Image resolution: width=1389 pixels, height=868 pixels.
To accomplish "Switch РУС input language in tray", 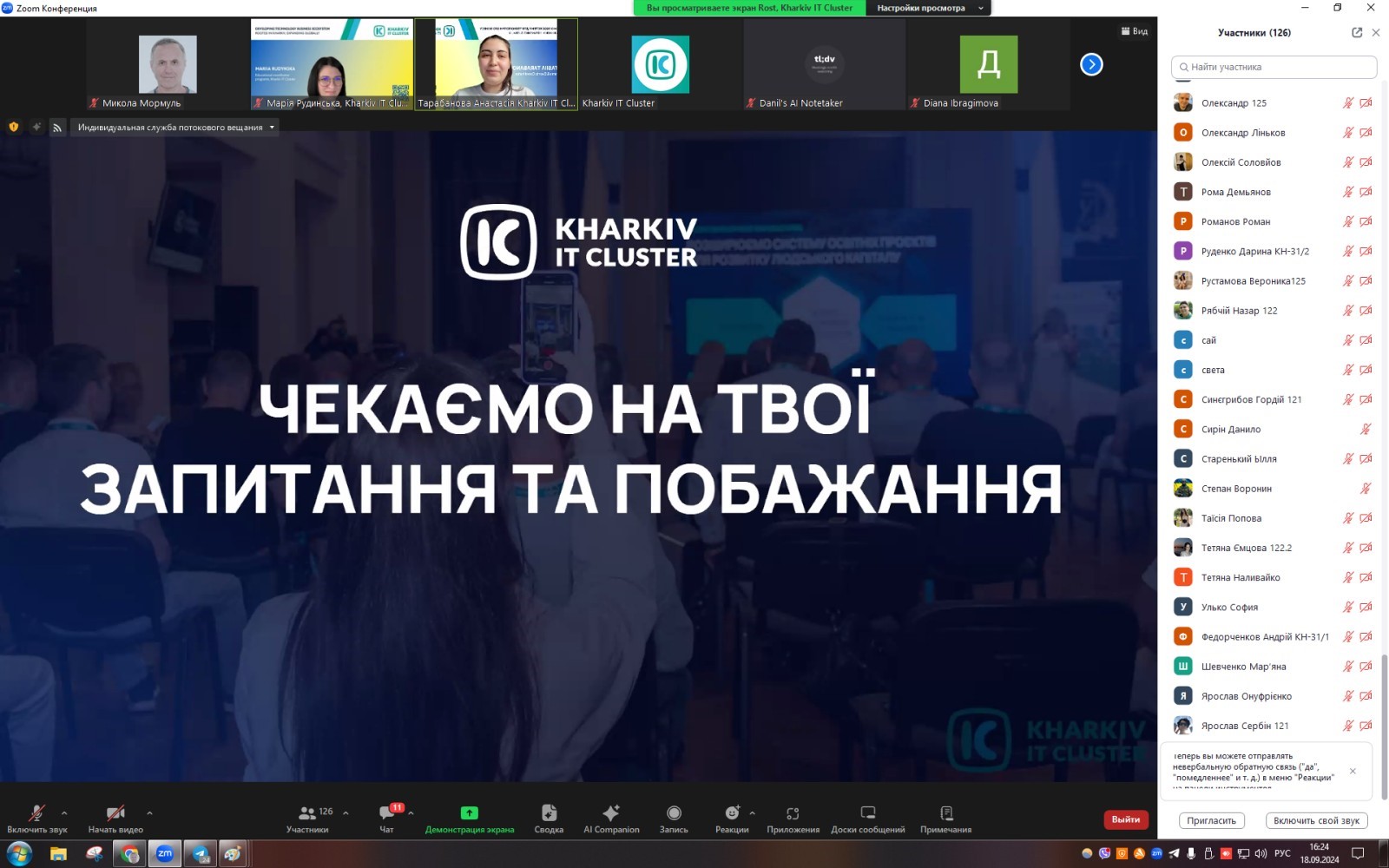I will tap(1282, 853).
